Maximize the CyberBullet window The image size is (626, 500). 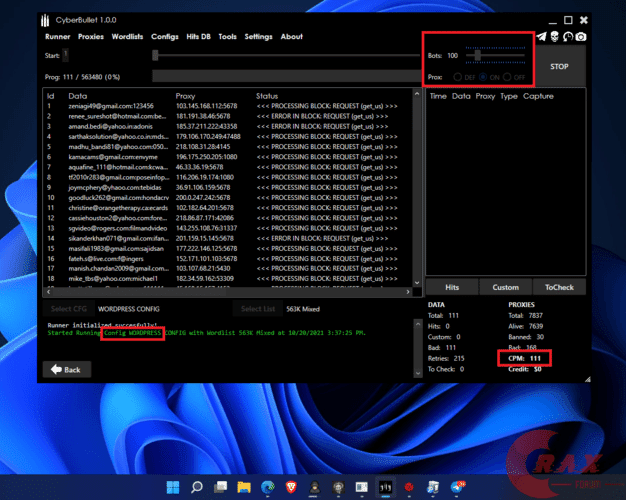(568, 20)
